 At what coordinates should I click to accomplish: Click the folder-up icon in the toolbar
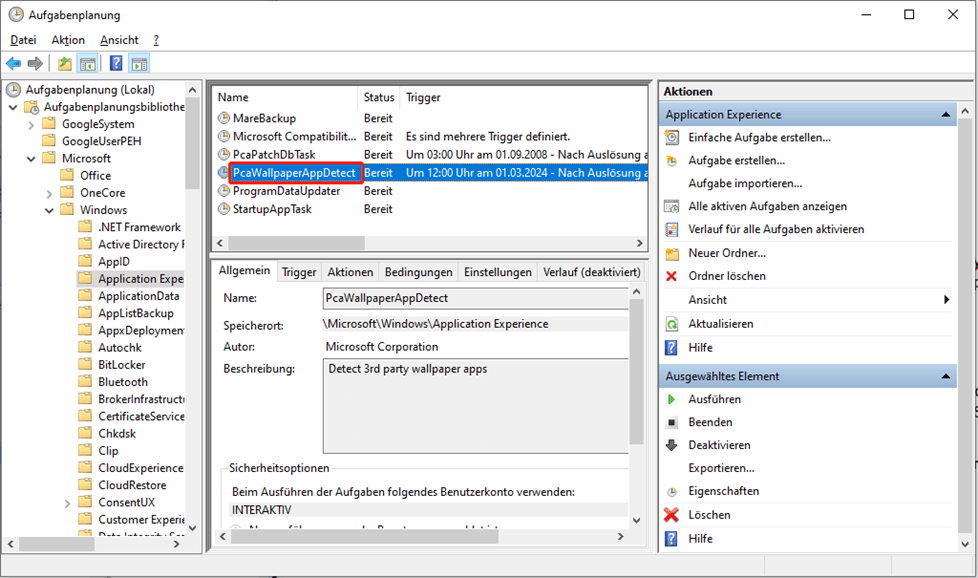(65, 64)
